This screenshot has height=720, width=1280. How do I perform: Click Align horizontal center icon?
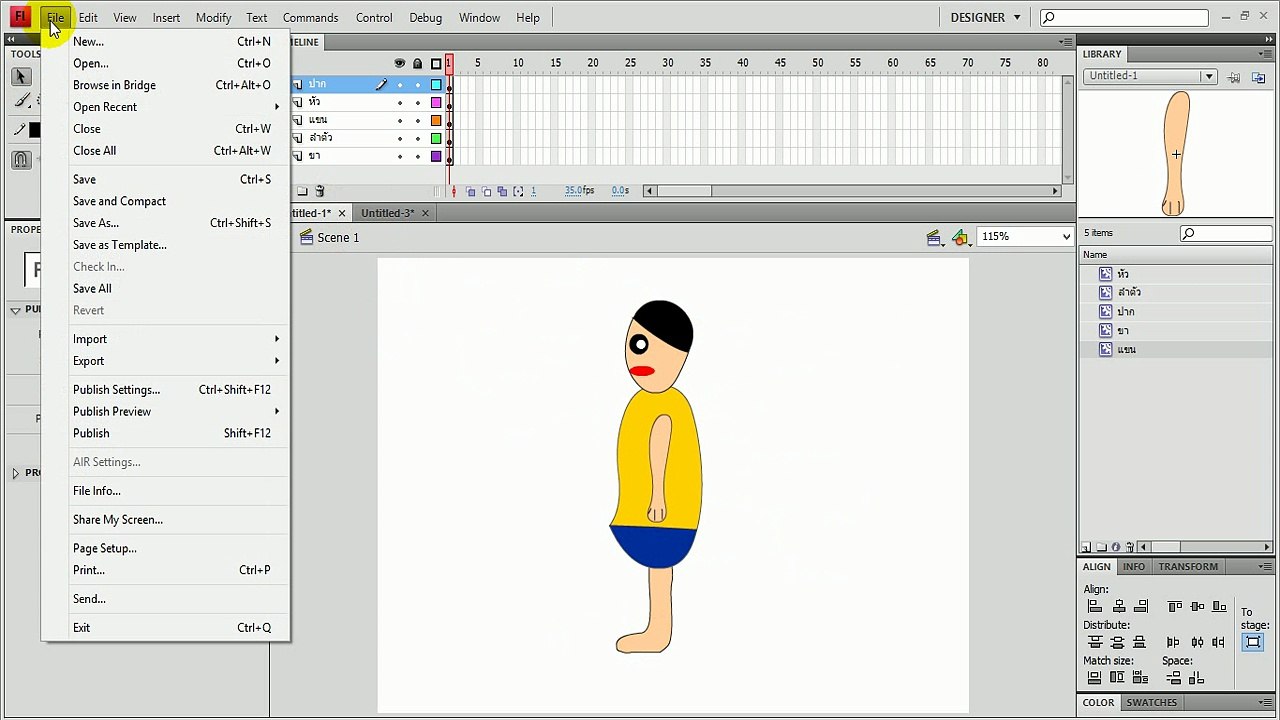pos(1119,606)
